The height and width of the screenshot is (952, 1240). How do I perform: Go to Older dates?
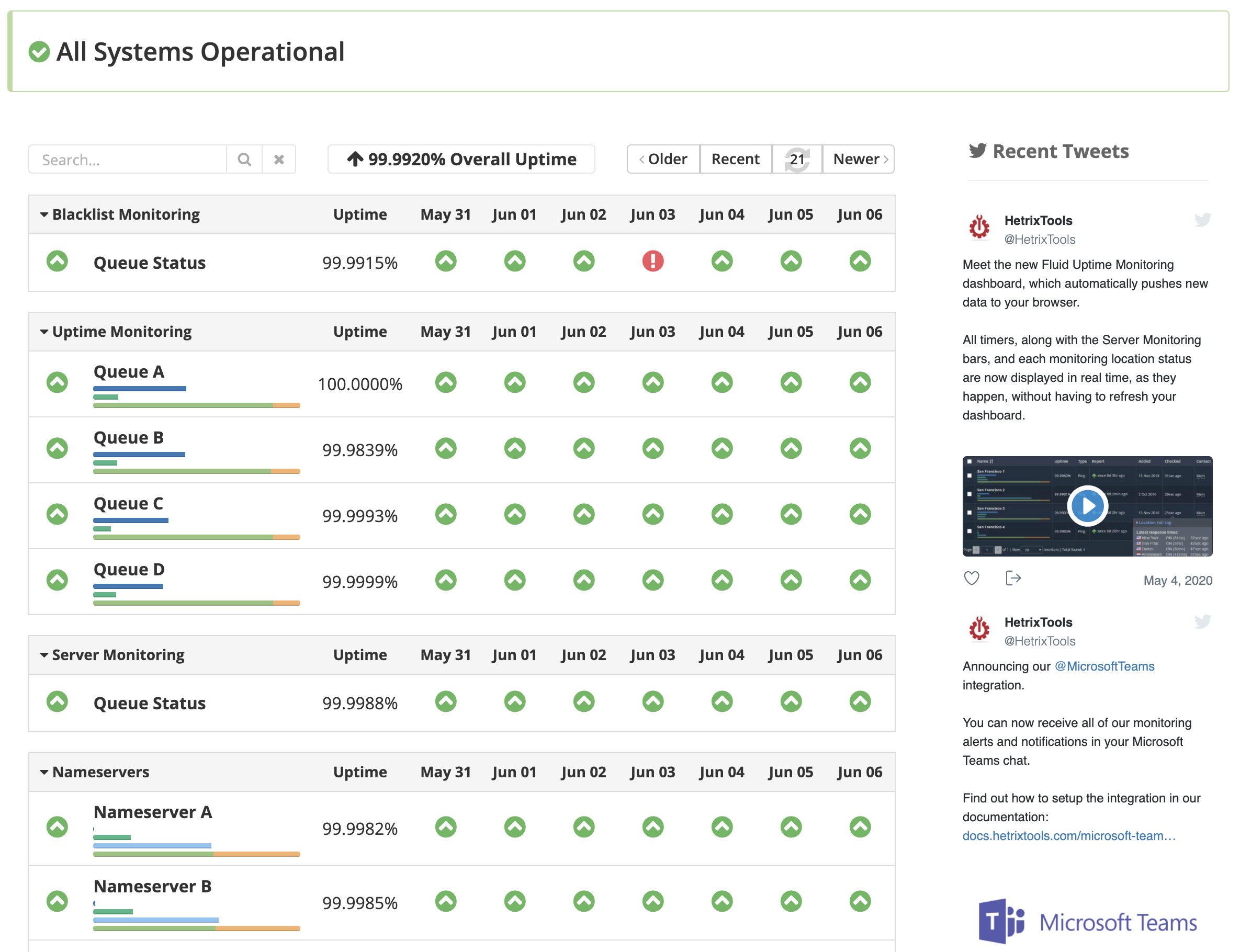[663, 159]
